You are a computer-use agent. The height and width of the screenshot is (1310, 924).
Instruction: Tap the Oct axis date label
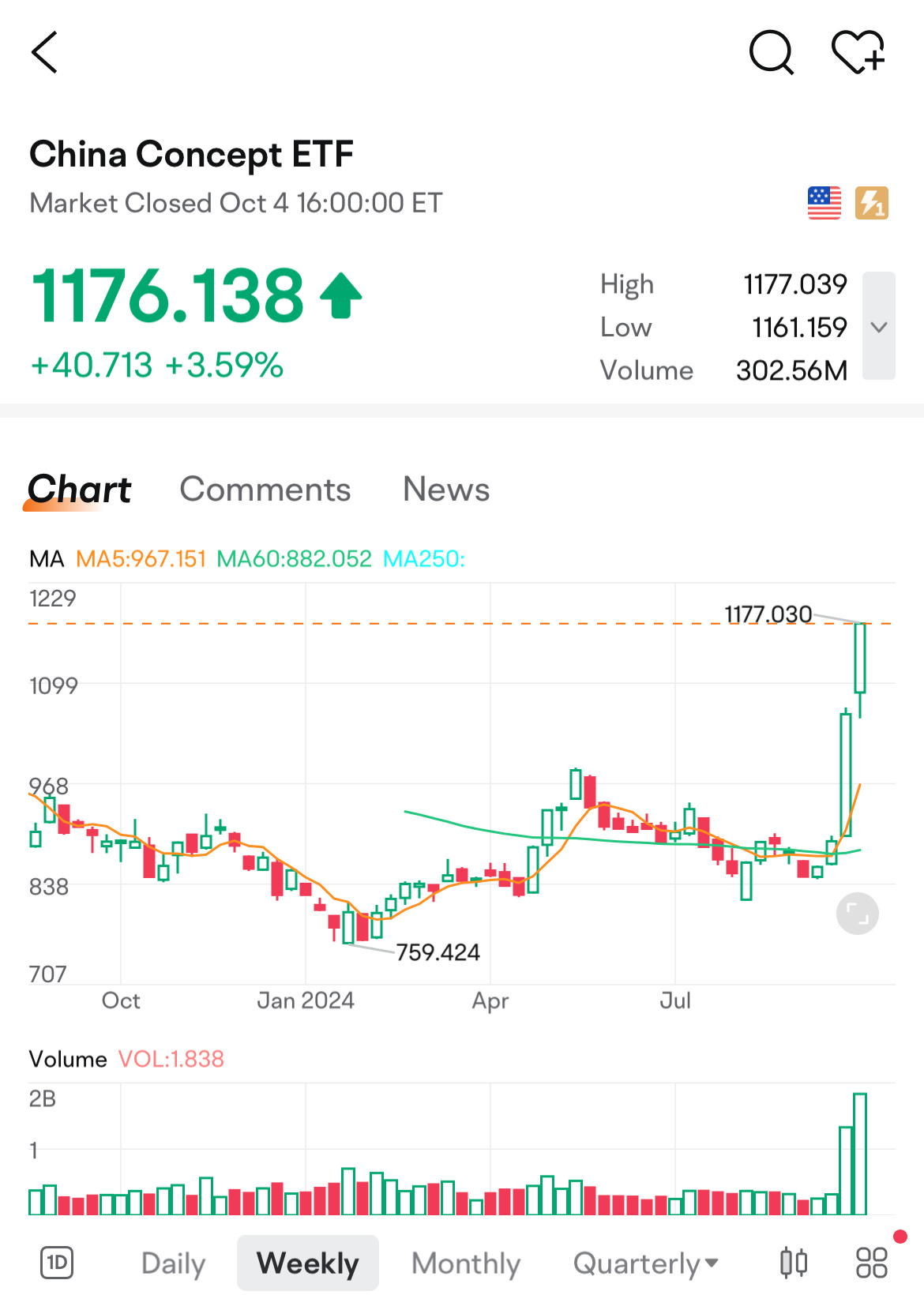(x=121, y=1000)
